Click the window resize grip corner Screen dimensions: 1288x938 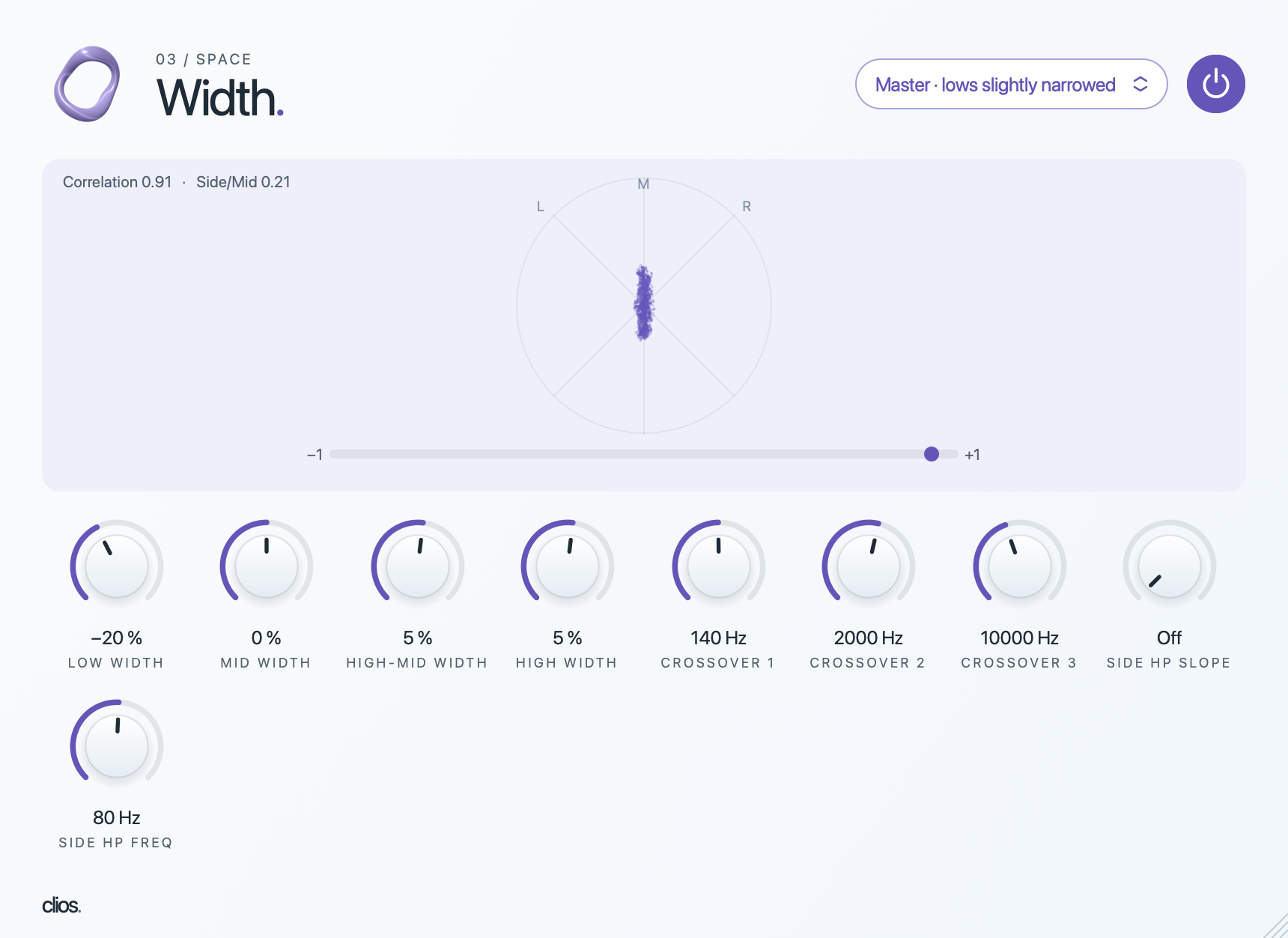point(1276,926)
